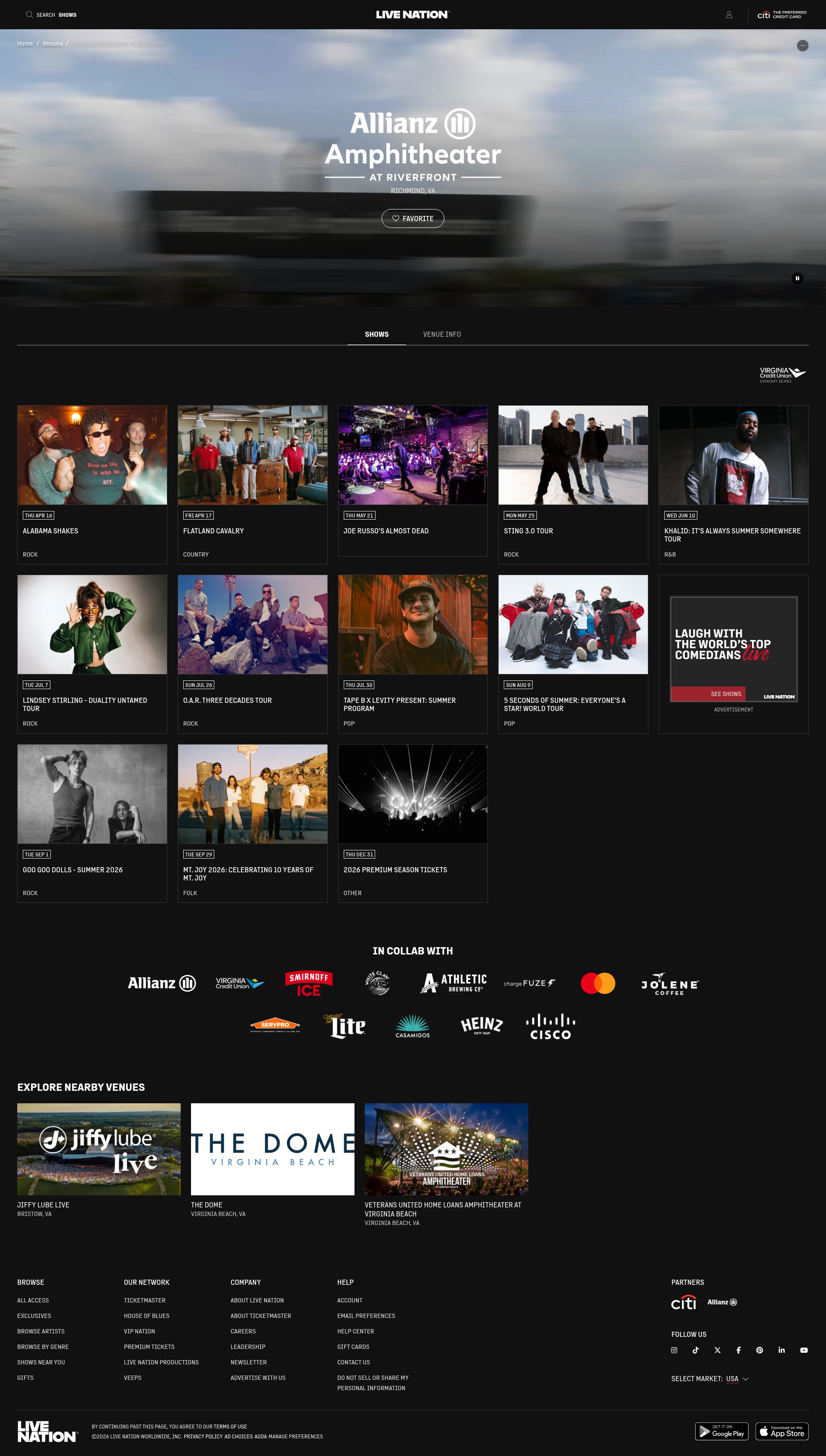Click the Athletic Brewing Co sponsor logo
The width and height of the screenshot is (826, 1456).
pos(453,983)
